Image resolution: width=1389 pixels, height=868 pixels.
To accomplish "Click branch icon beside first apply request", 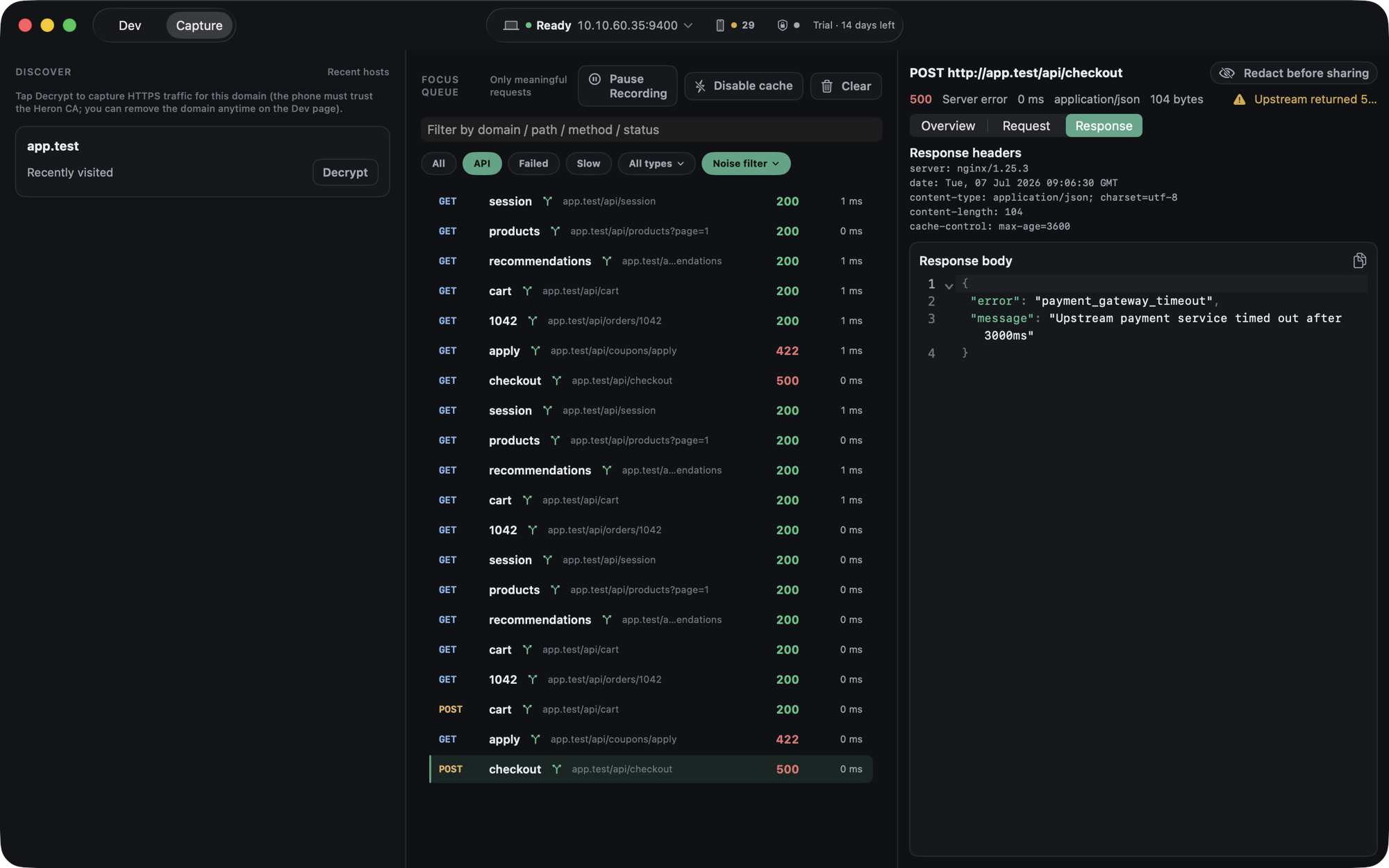I will click(535, 351).
